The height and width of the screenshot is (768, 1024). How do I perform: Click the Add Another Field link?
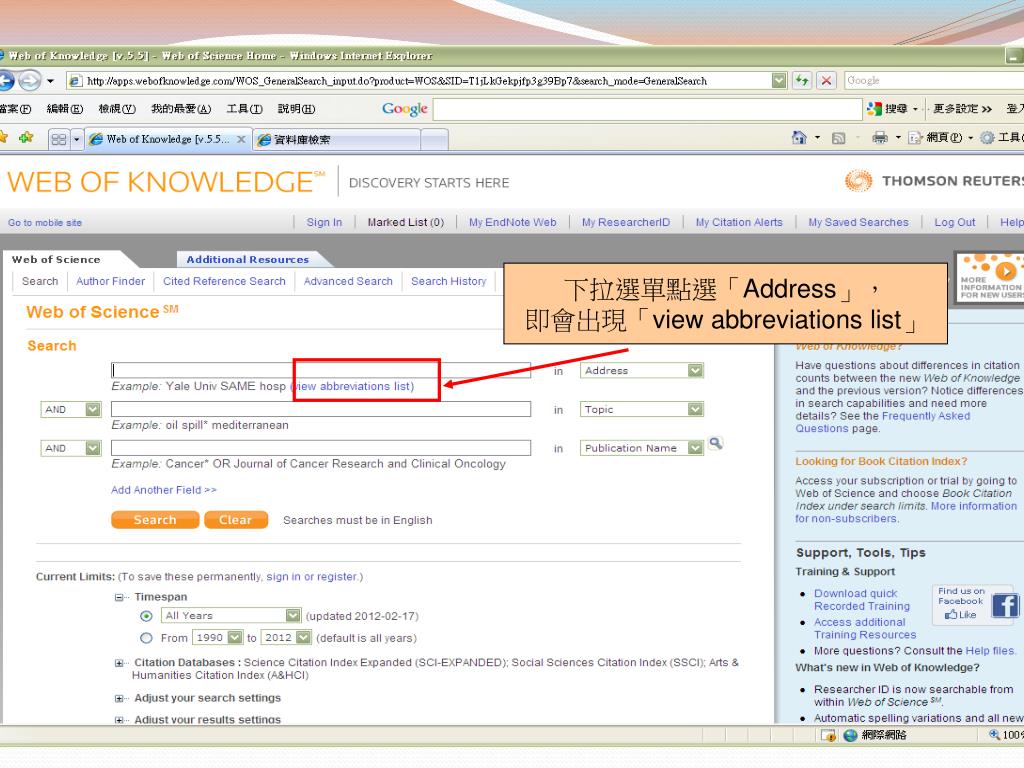[x=163, y=490]
